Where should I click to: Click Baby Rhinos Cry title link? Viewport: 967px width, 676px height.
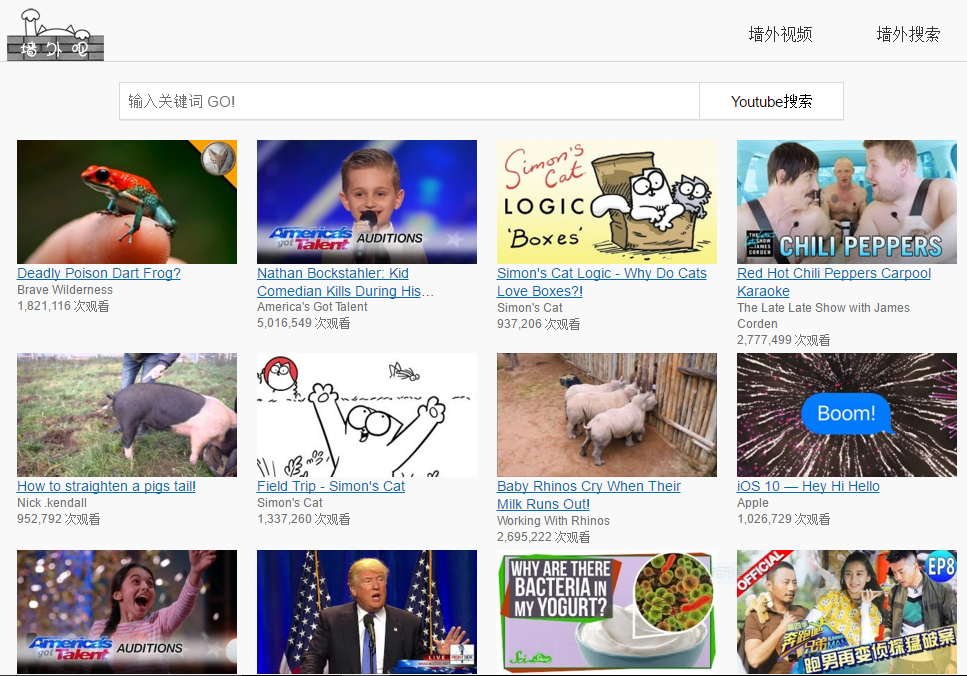(x=588, y=495)
